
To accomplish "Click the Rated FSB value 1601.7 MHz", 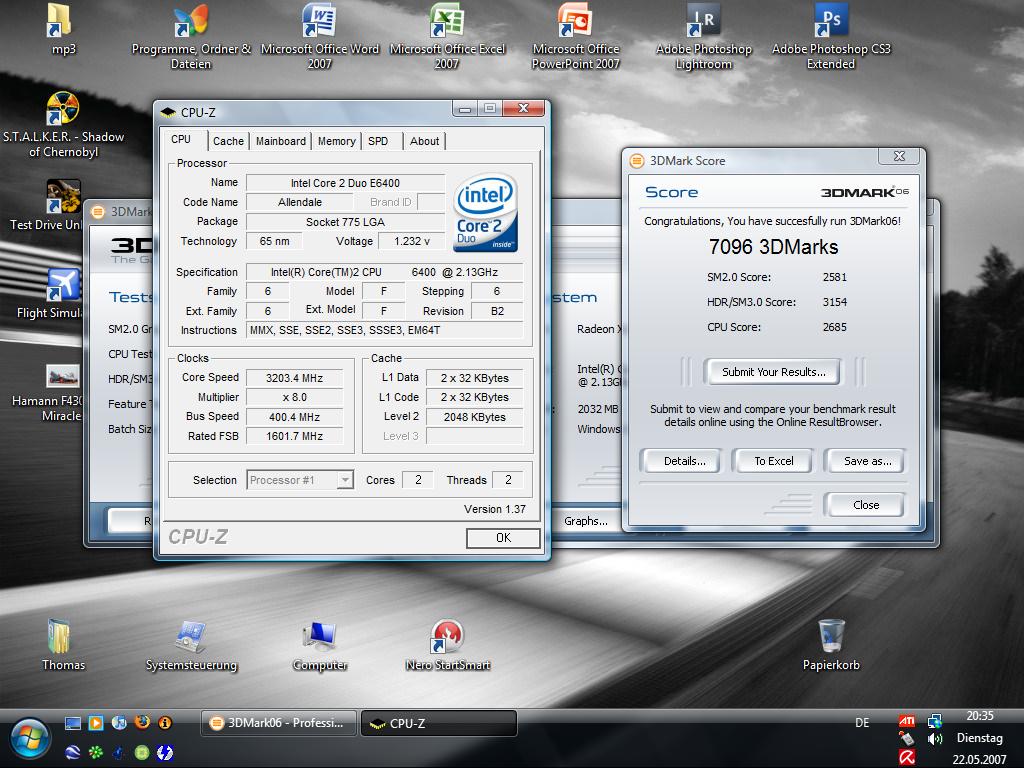I will click(x=295, y=436).
